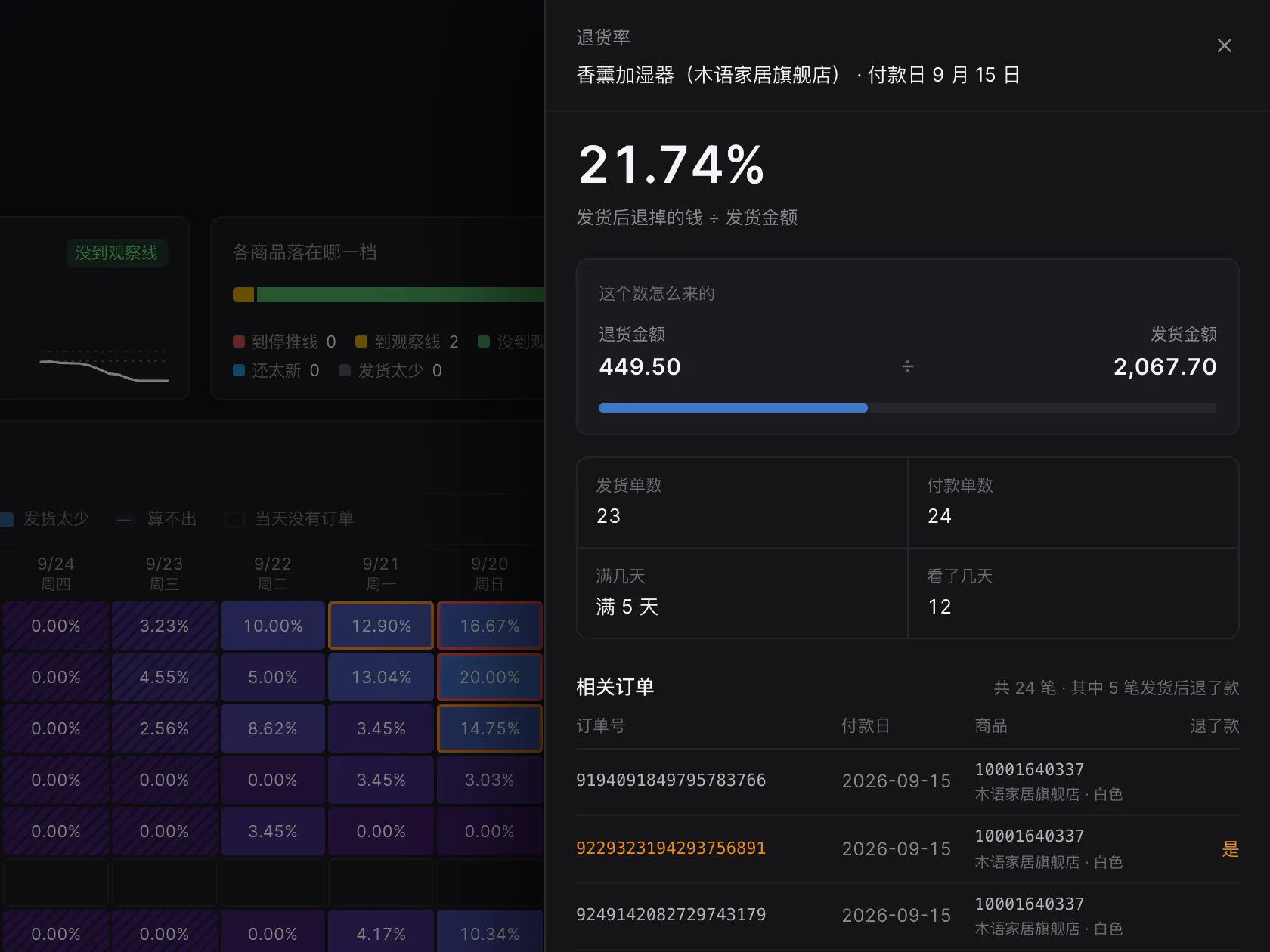Viewport: 1270px width, 952px height.
Task: Click the 9/24 周四 column header
Action: click(56, 573)
